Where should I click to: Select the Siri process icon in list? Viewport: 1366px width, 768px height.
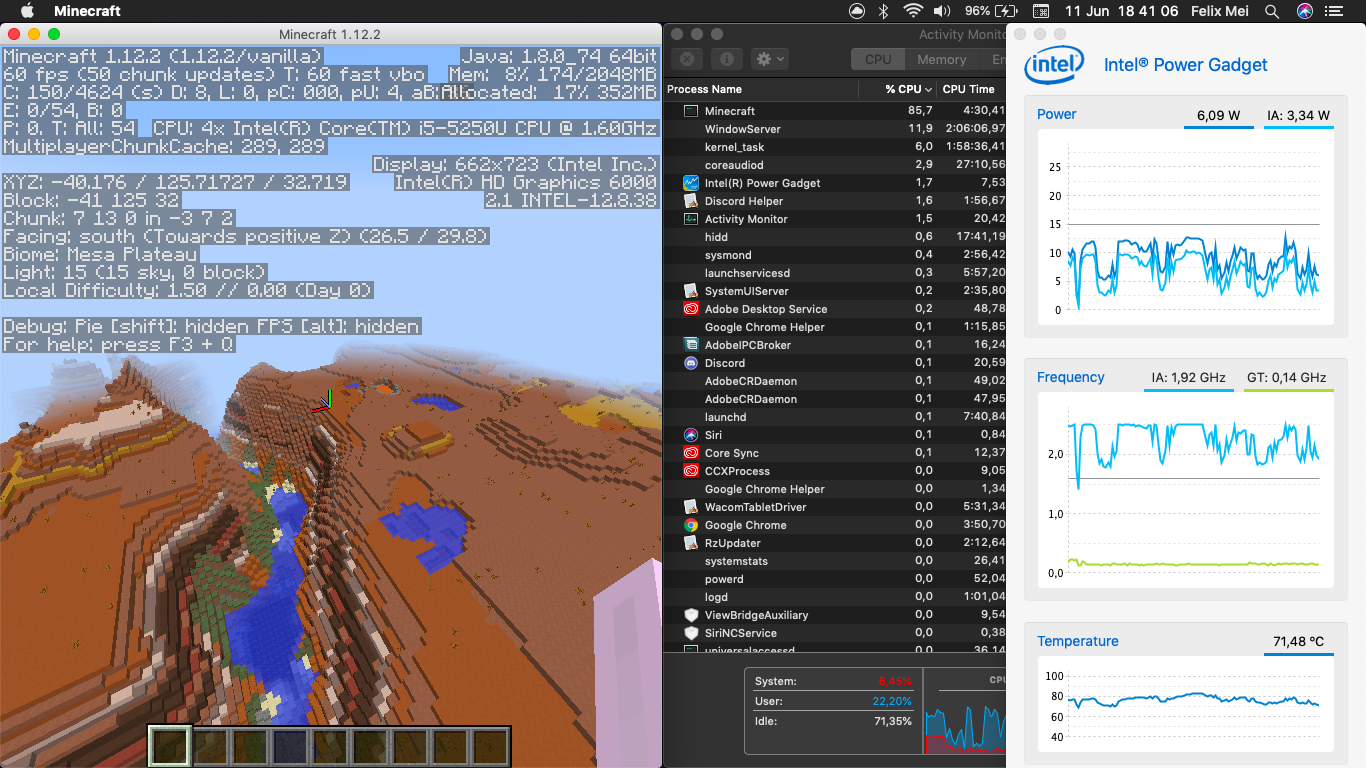(691, 435)
